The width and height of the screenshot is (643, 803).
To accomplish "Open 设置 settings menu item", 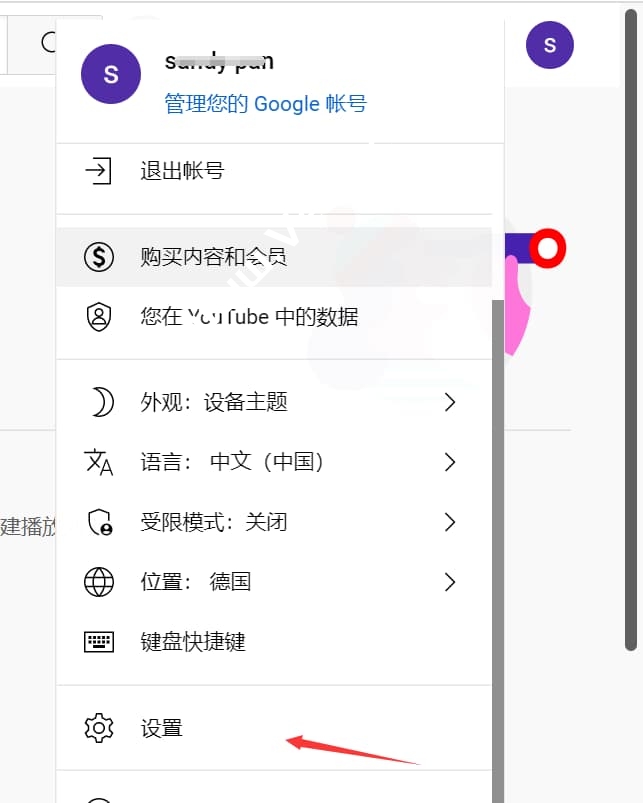I will click(x=274, y=728).
